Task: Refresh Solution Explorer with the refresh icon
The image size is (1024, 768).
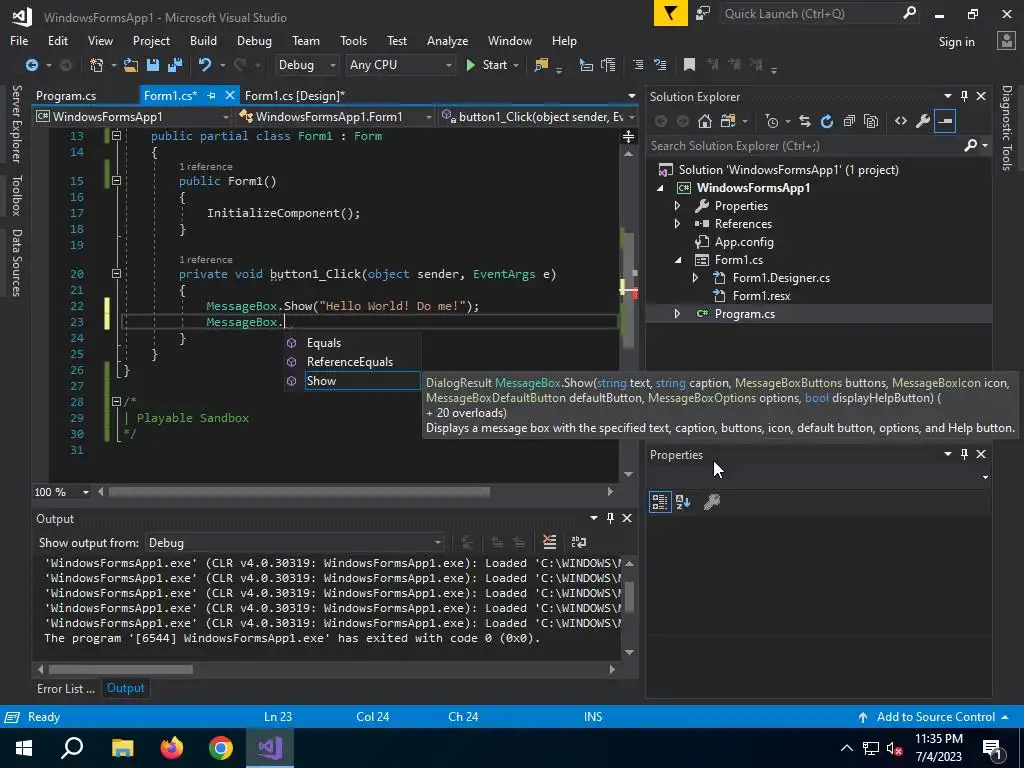Action: click(x=827, y=121)
